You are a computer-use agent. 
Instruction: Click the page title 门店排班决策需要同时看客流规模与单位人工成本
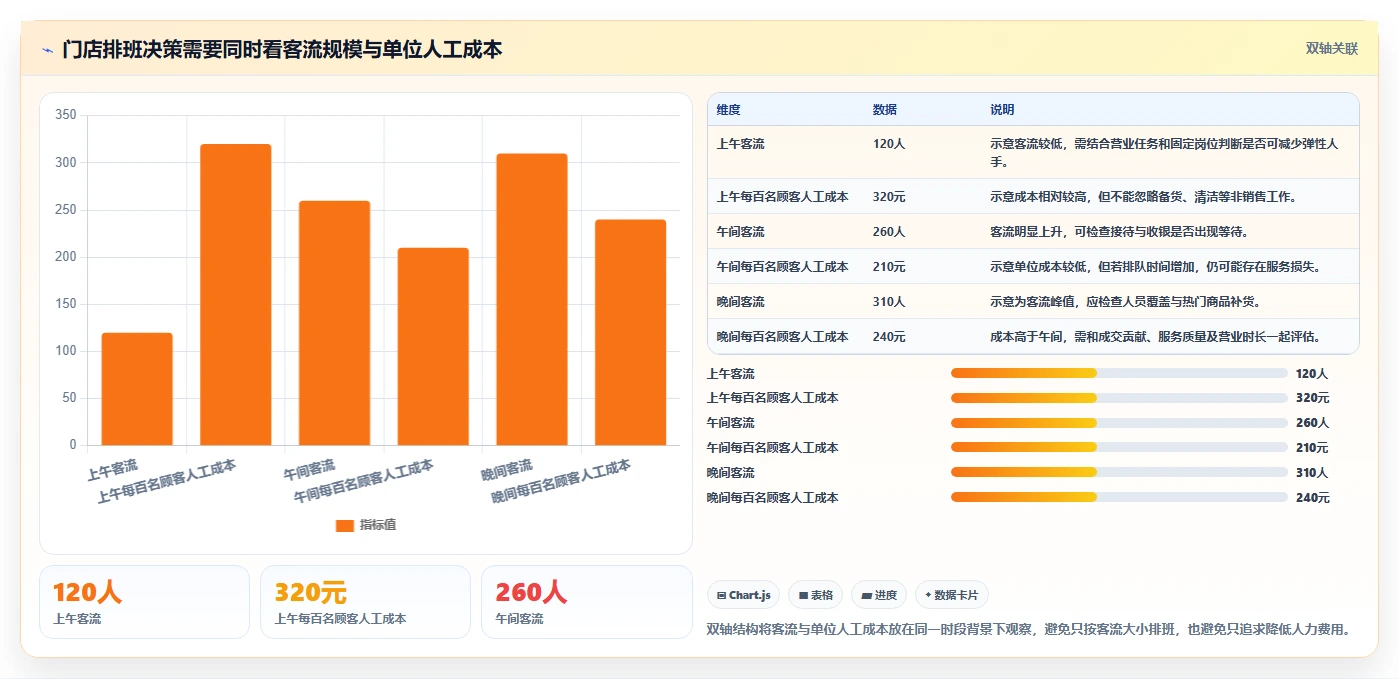[282, 49]
